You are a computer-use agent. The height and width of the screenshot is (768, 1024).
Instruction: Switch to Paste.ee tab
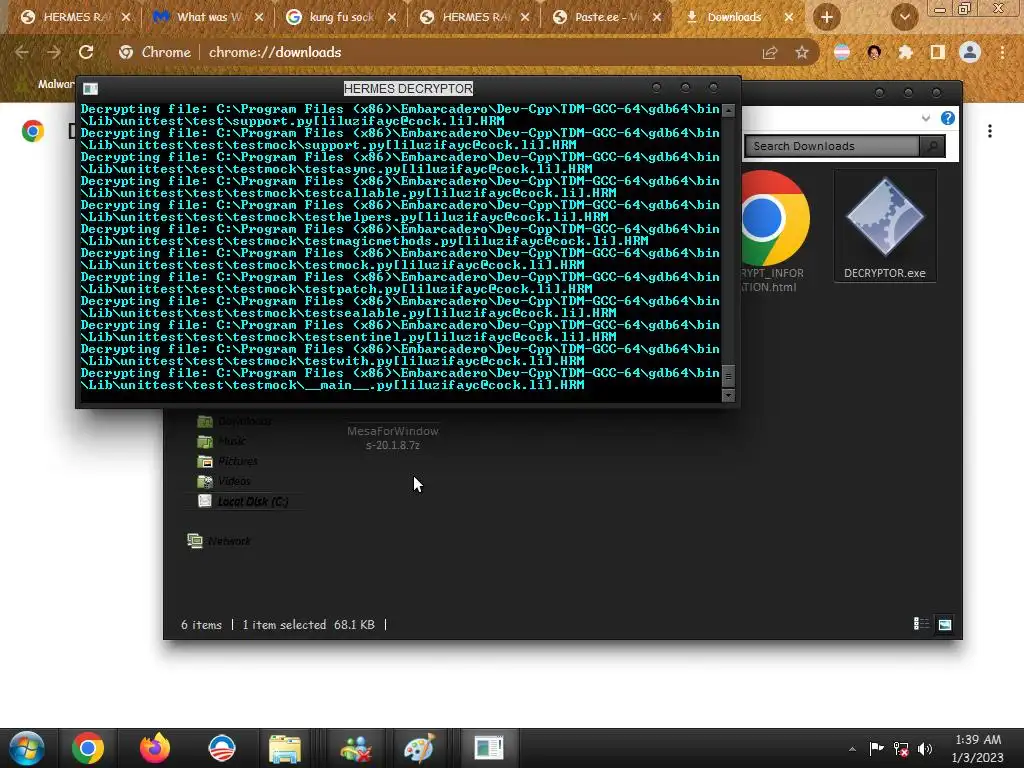[607, 17]
